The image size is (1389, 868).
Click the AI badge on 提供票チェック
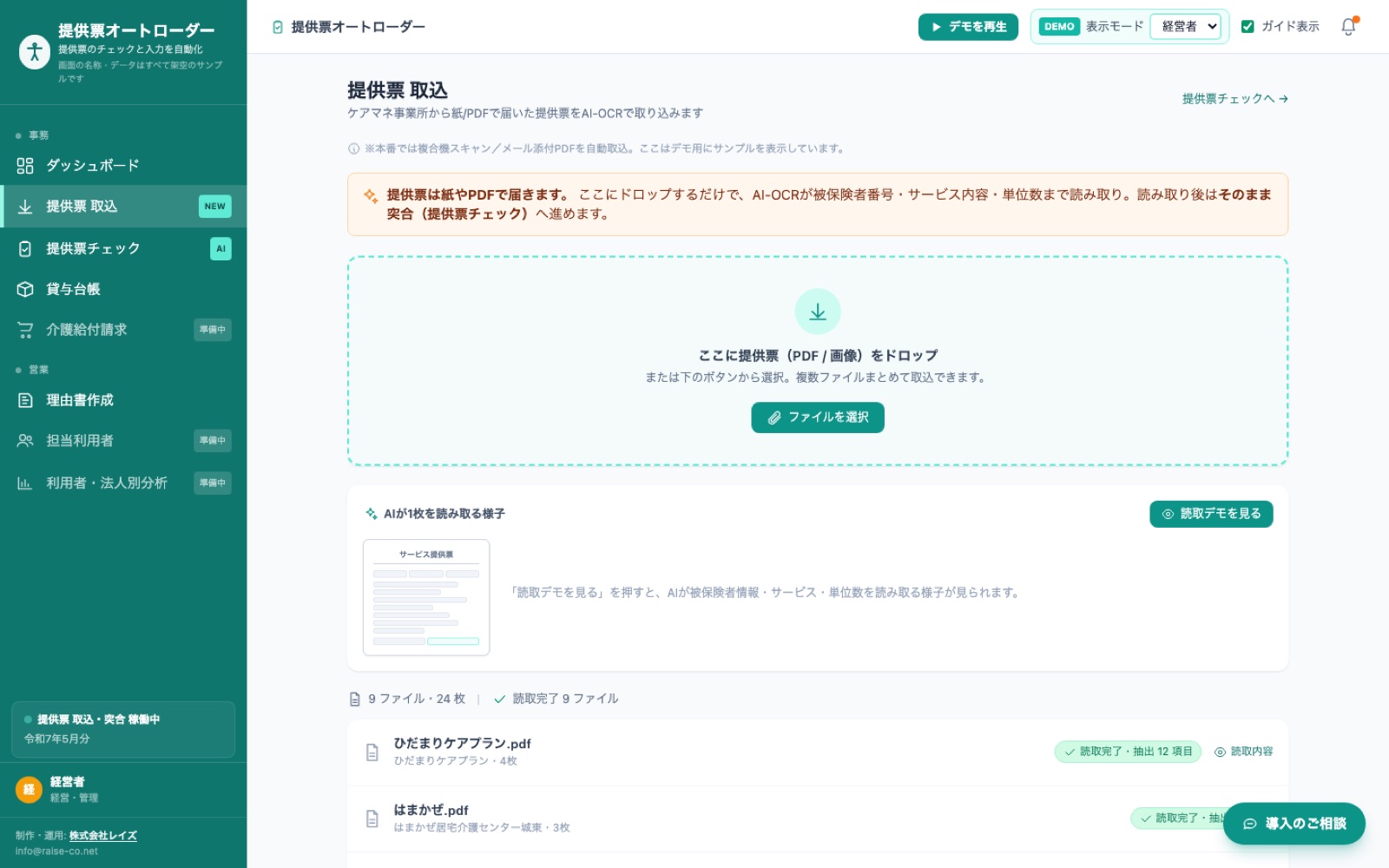[x=221, y=249]
